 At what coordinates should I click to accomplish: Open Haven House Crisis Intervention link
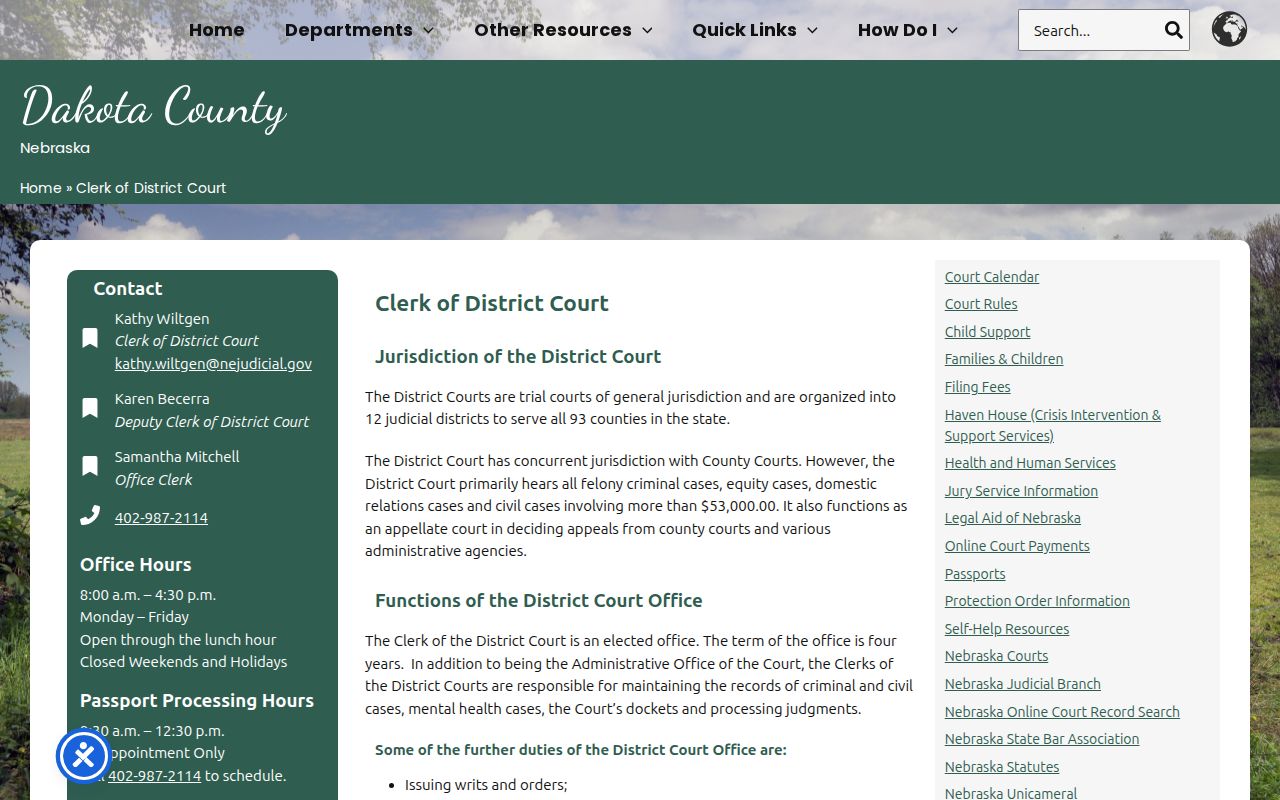[1053, 425]
